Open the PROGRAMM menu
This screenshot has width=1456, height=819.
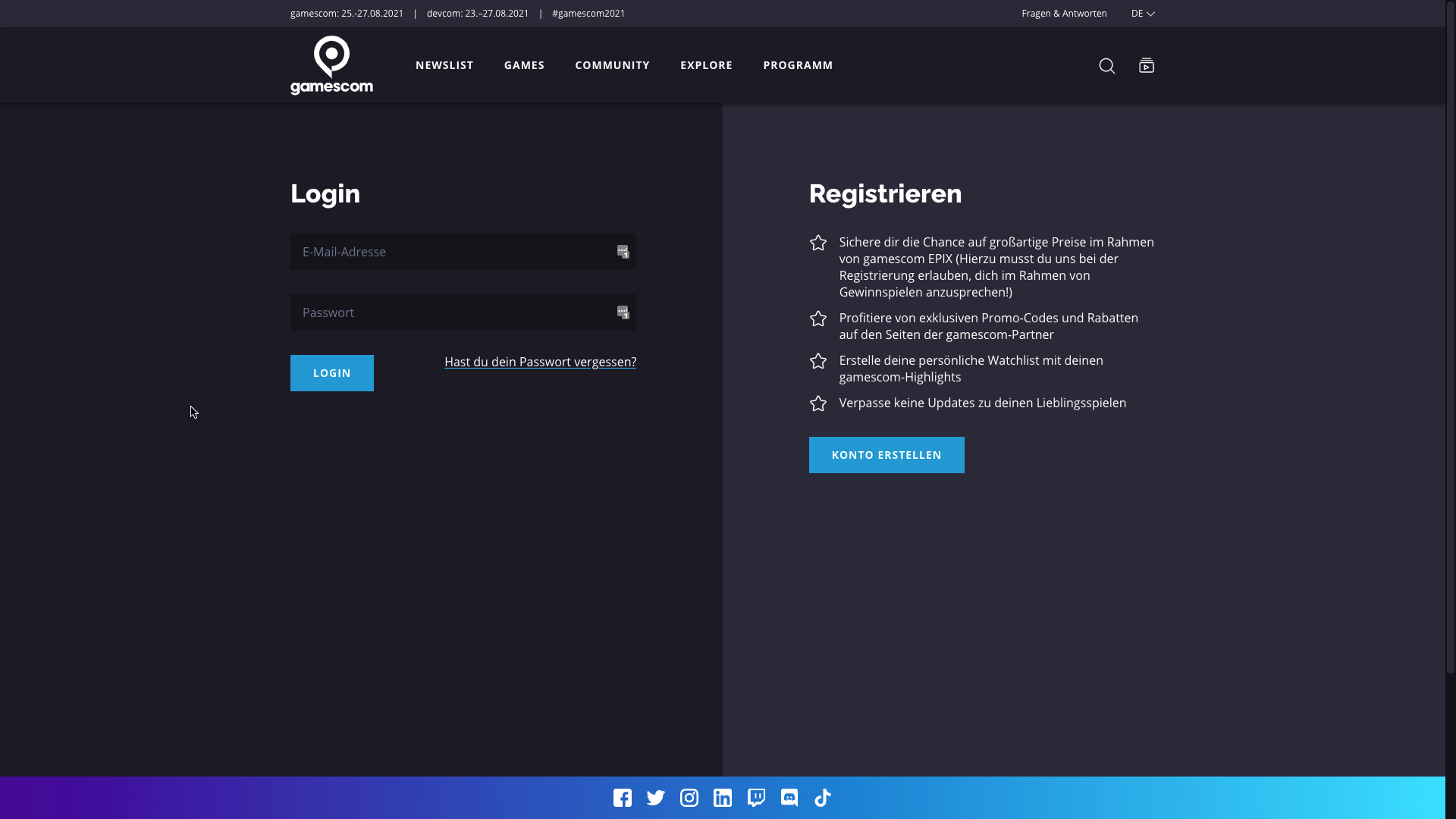pyautogui.click(x=798, y=65)
